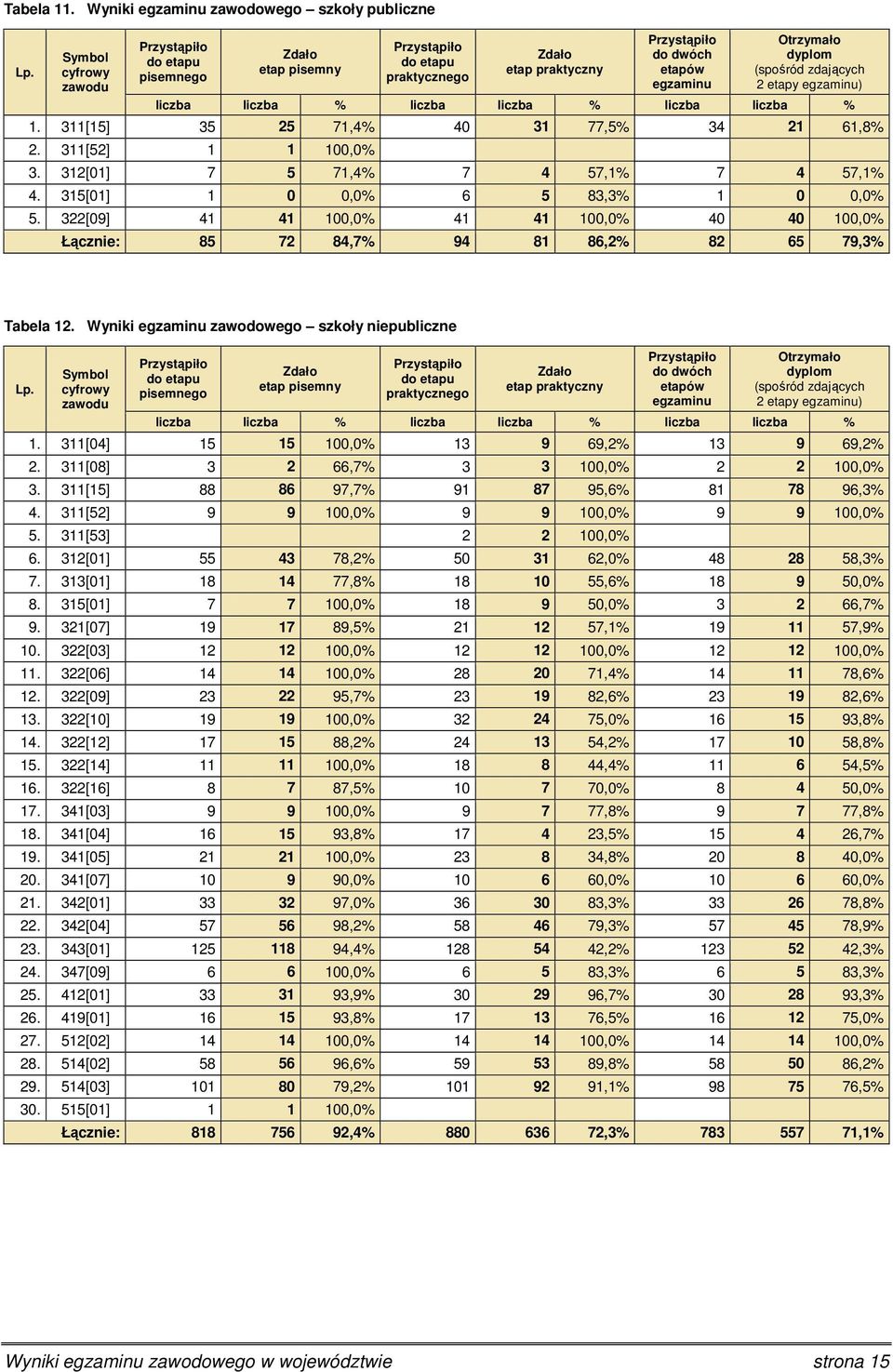The width and height of the screenshot is (893, 1372).
Task: Click value 23,5% in row 341[04]
Action: pos(608,833)
